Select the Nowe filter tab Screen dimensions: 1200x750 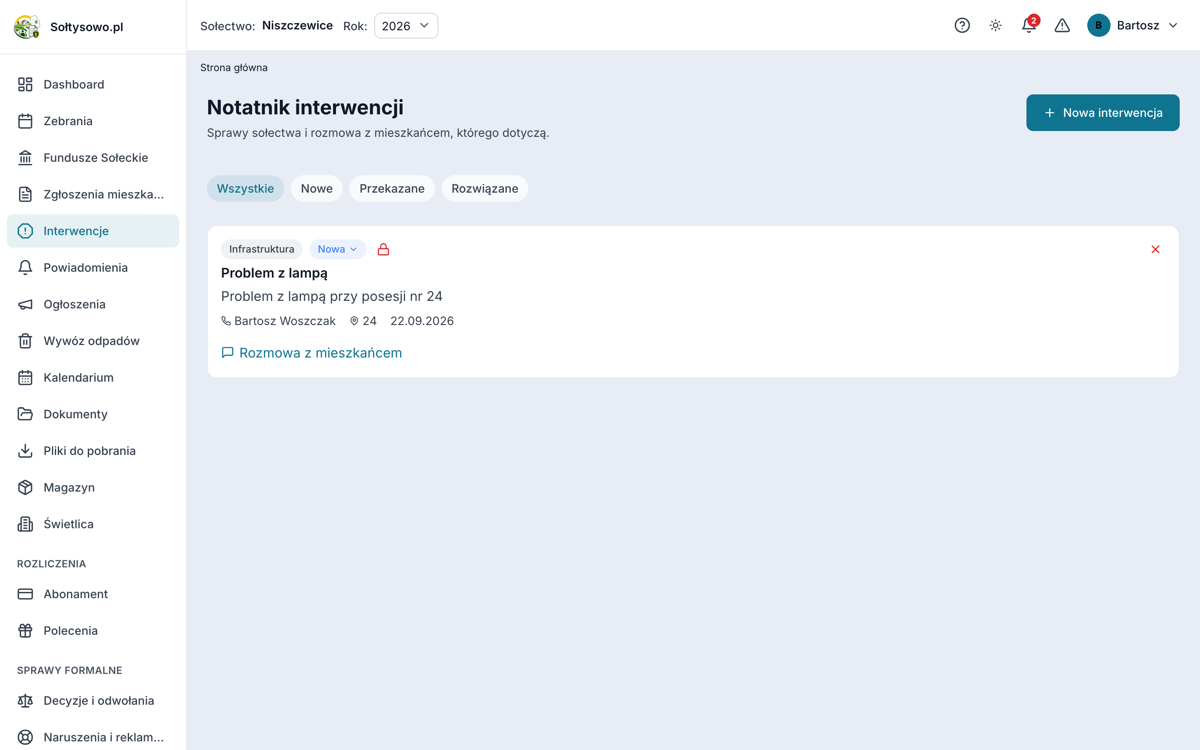pos(317,188)
